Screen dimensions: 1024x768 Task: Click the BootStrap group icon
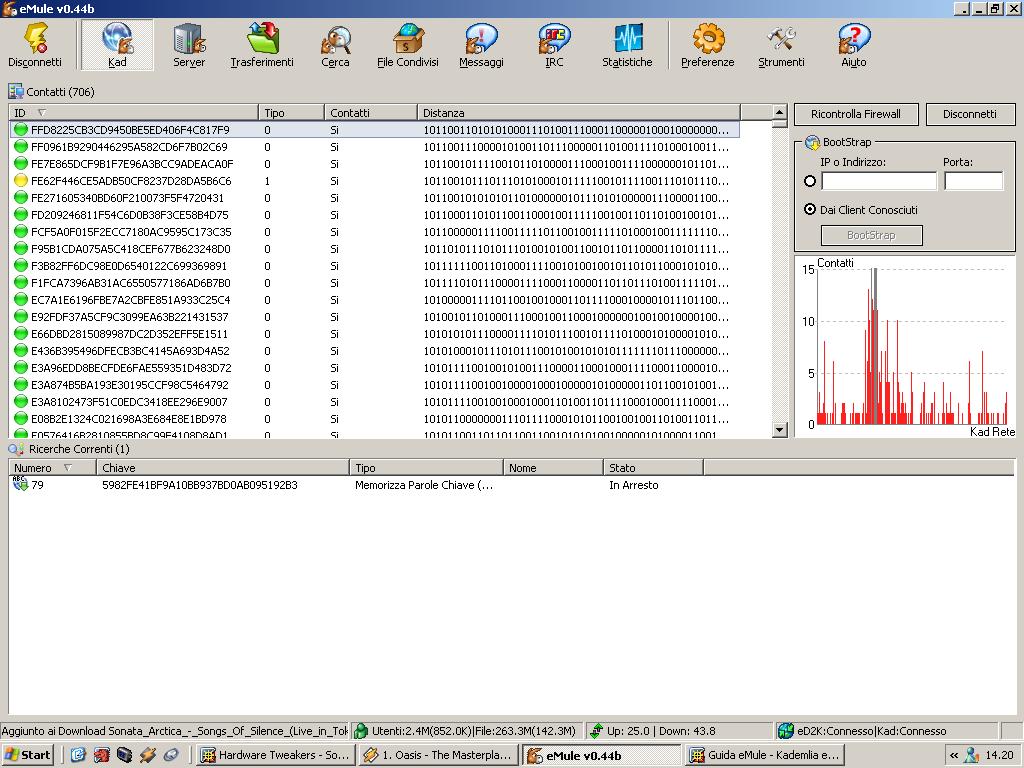point(812,142)
